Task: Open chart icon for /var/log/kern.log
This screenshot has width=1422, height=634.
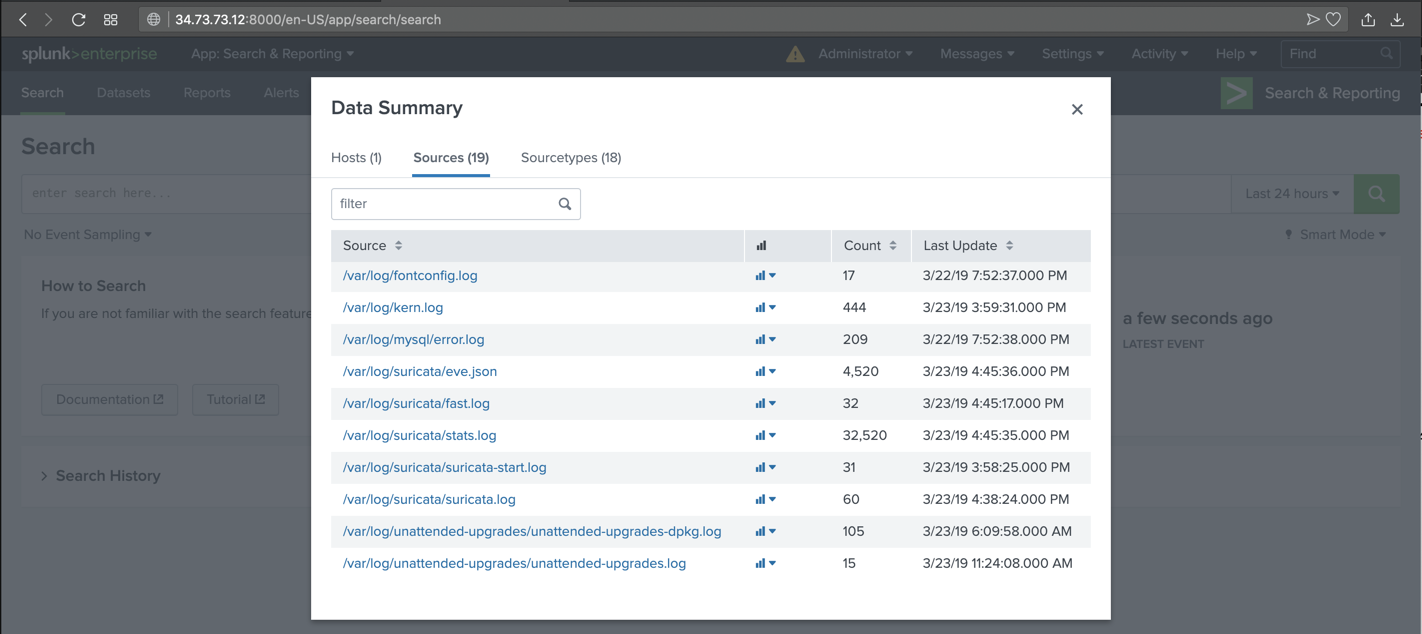Action: 765,308
